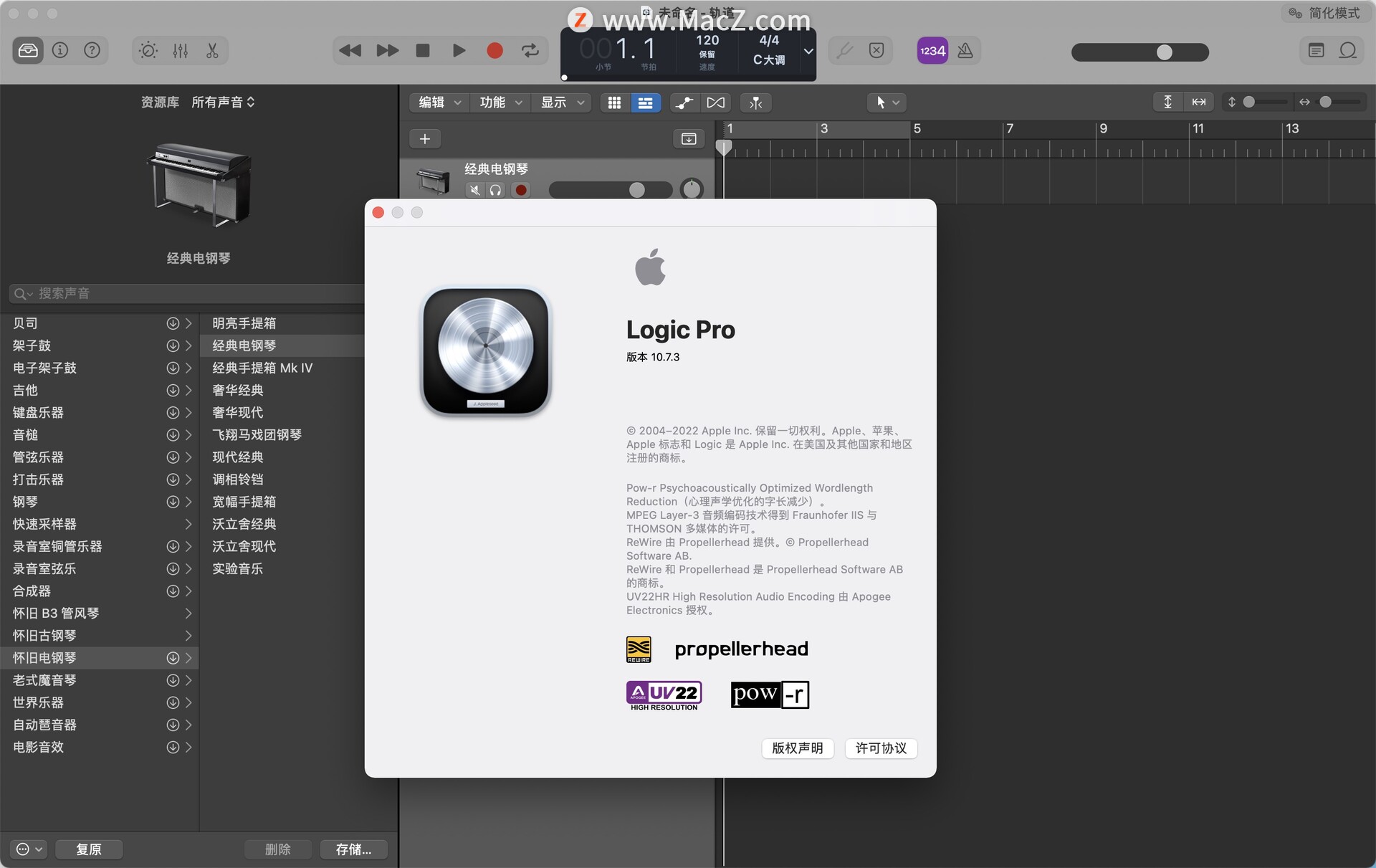Open the 功能 menu in tracks area
This screenshot has height=868, width=1376.
pyautogui.click(x=500, y=102)
